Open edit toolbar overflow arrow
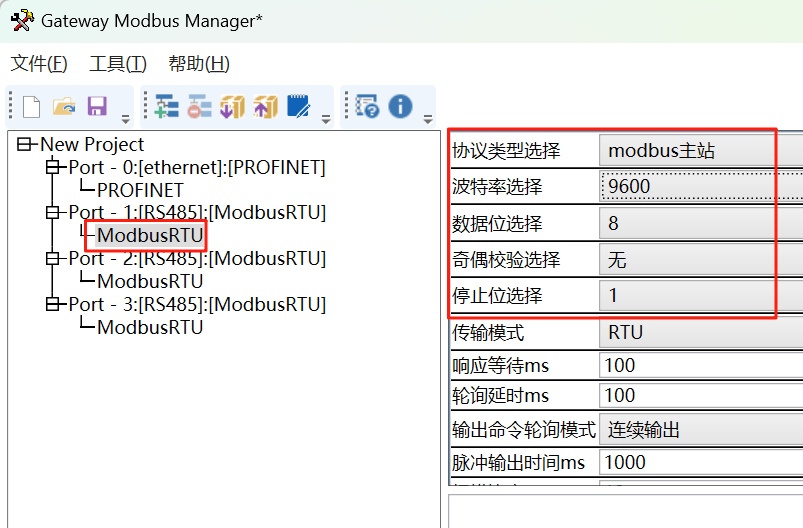Screen dimensions: 803x528 click(326, 119)
